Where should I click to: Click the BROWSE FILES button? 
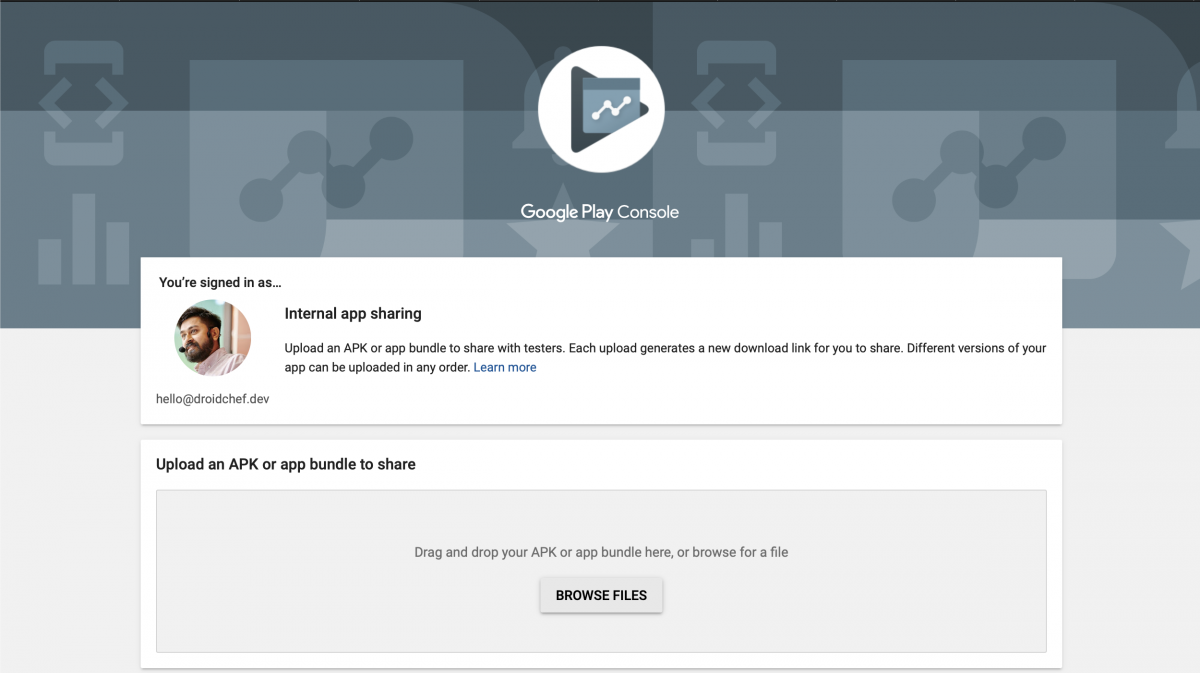coord(600,595)
